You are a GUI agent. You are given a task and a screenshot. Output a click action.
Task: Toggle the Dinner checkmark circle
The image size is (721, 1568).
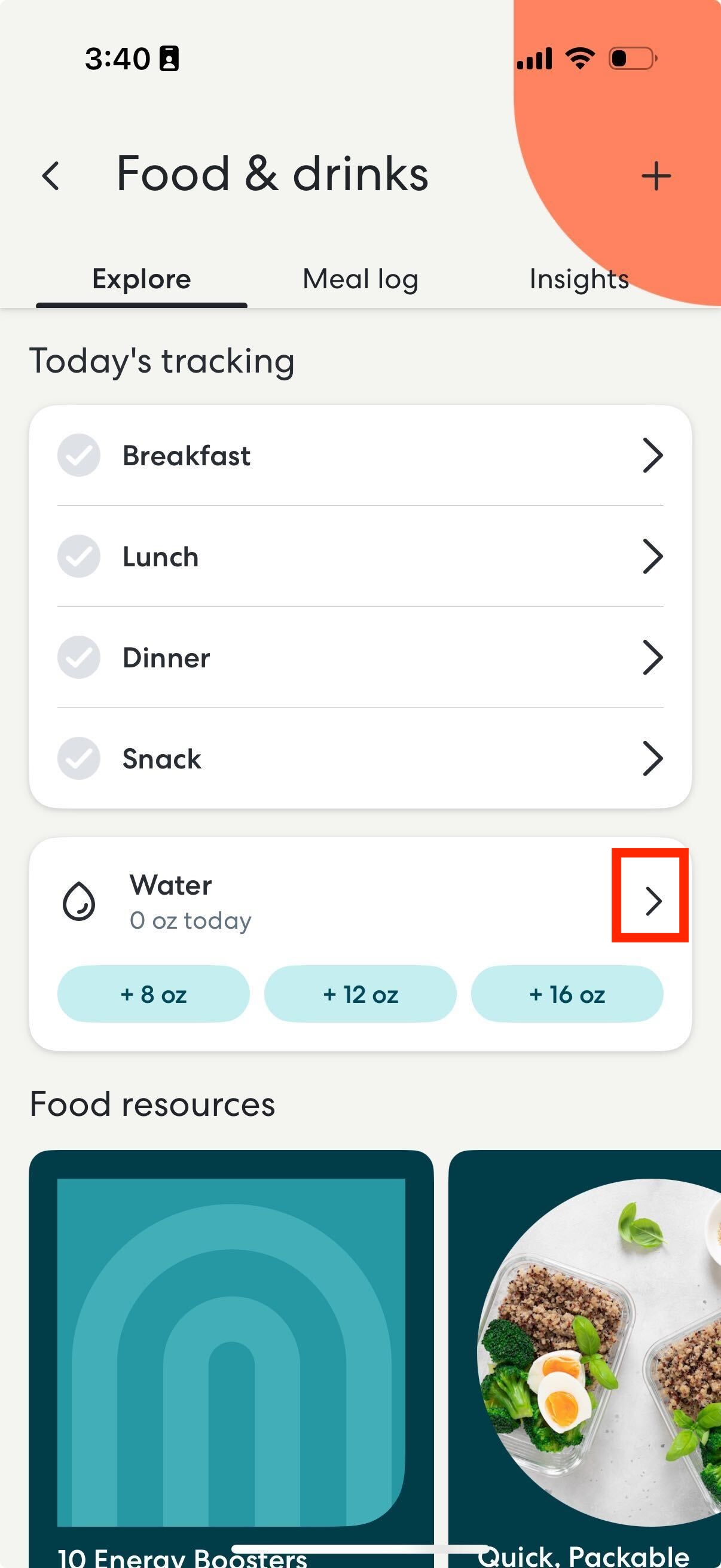[79, 657]
